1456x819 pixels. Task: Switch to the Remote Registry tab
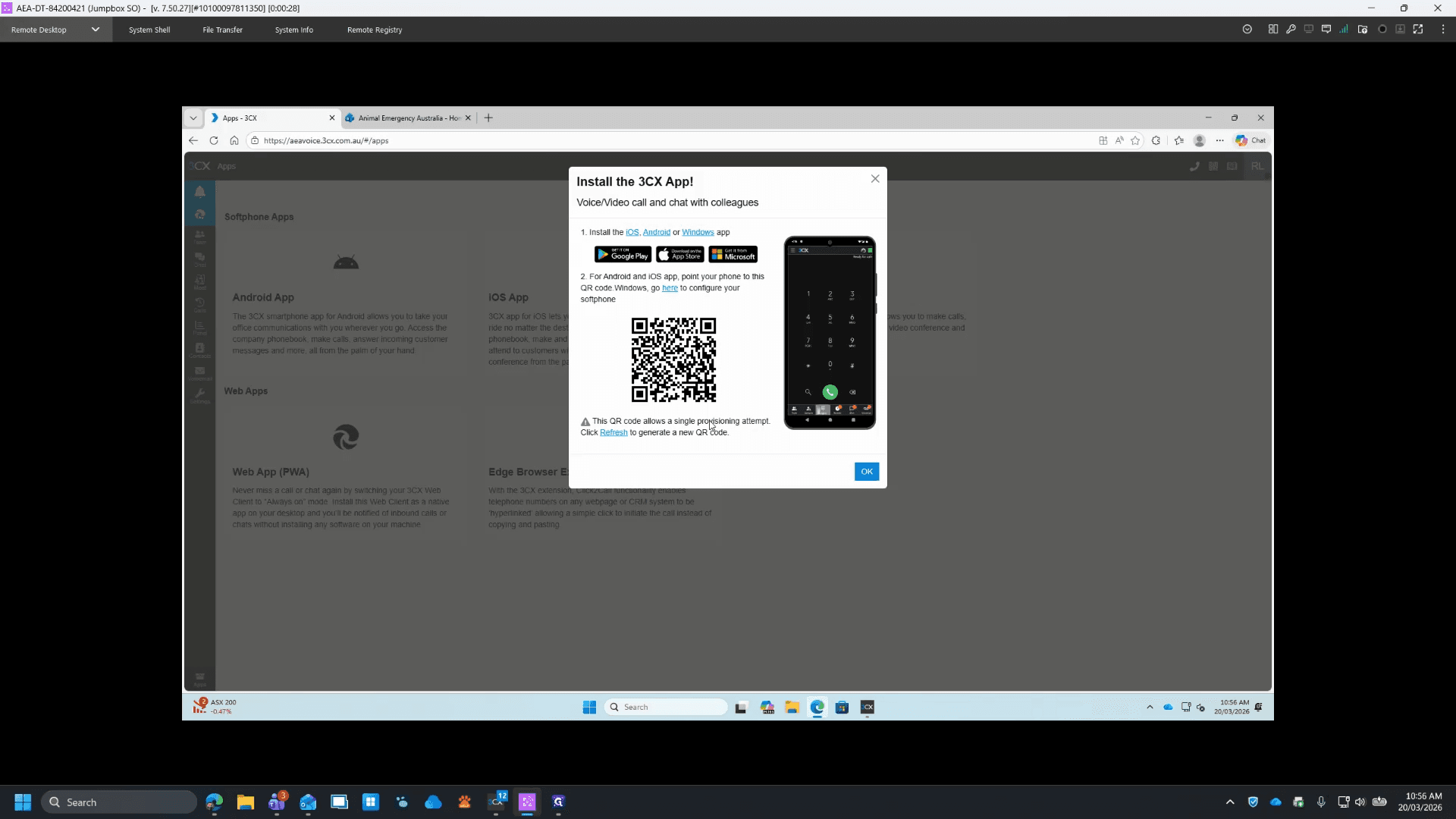point(375,30)
